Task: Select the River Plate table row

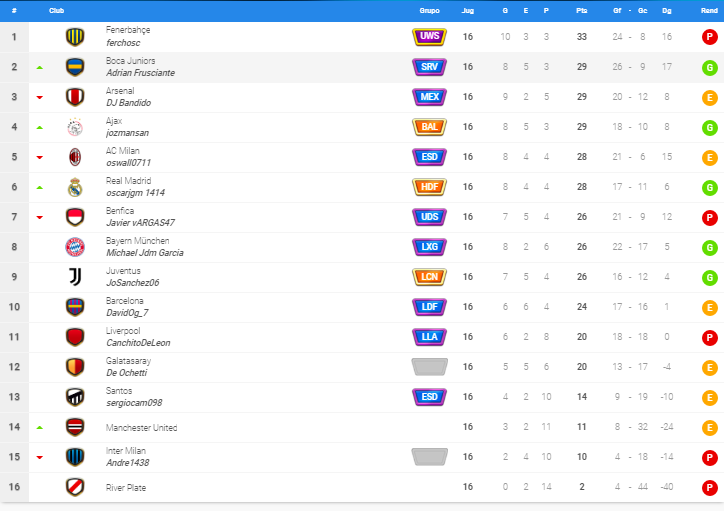Action: click(x=362, y=487)
